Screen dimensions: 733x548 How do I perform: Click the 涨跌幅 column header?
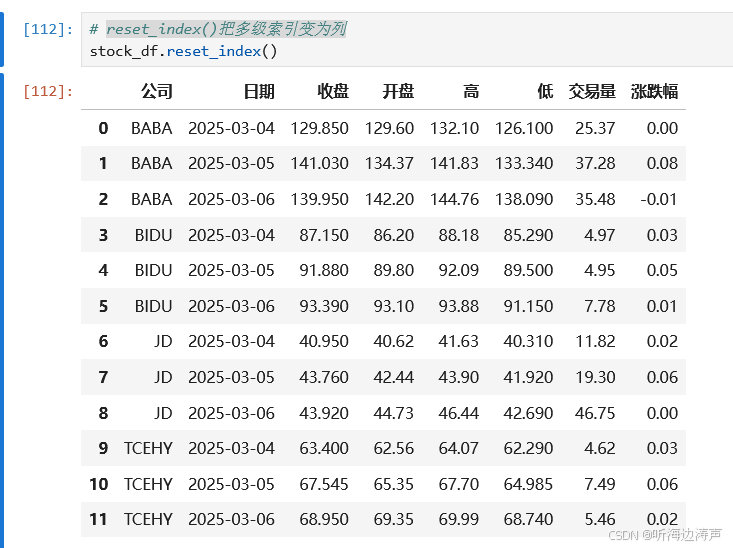click(x=654, y=91)
